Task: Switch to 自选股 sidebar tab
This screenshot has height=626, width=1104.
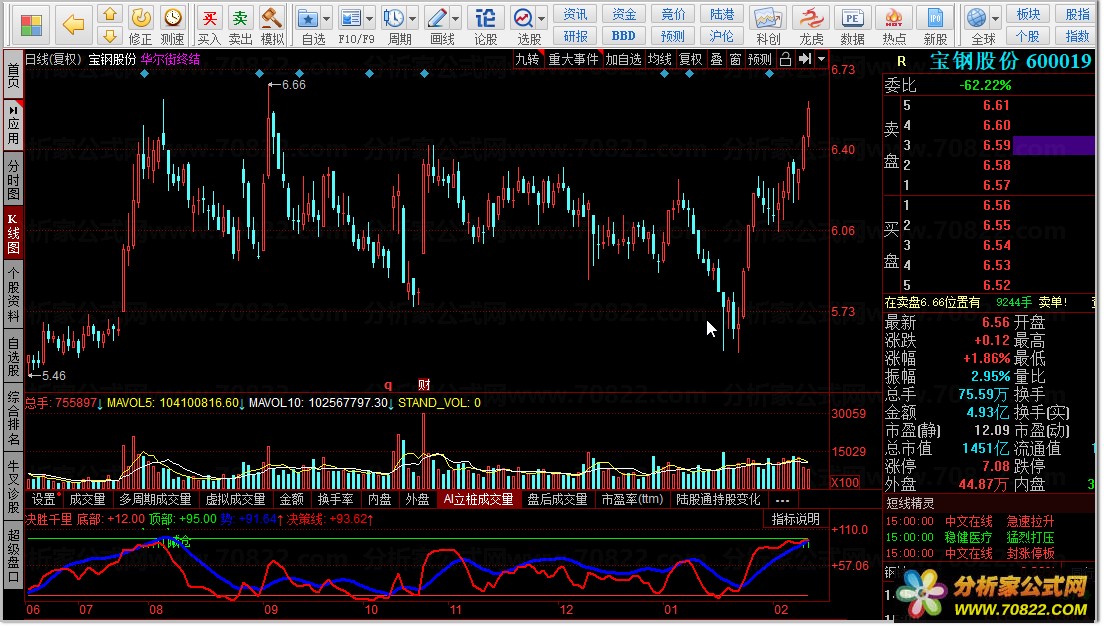Action: 13,358
